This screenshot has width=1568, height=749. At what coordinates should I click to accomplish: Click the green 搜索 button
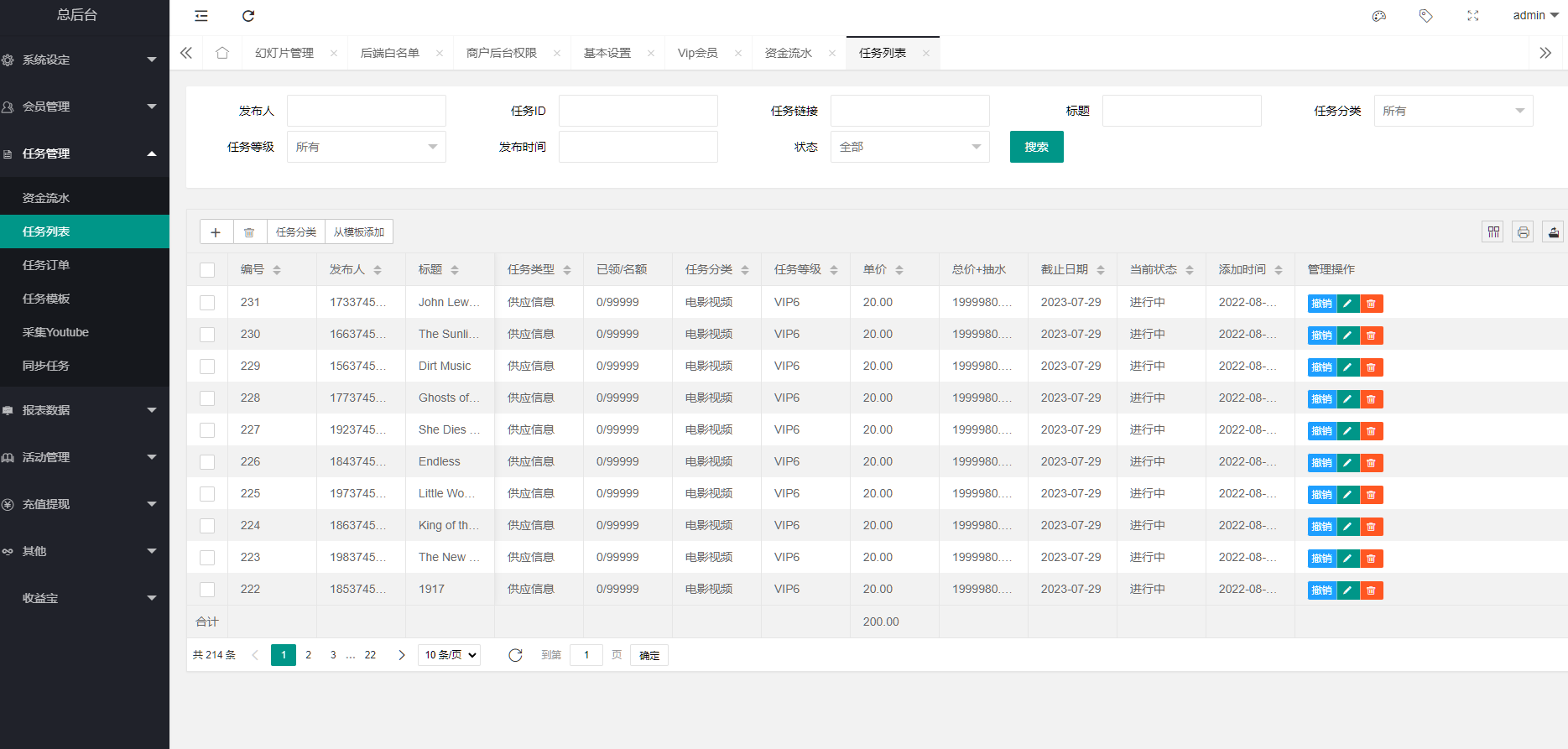click(1036, 147)
